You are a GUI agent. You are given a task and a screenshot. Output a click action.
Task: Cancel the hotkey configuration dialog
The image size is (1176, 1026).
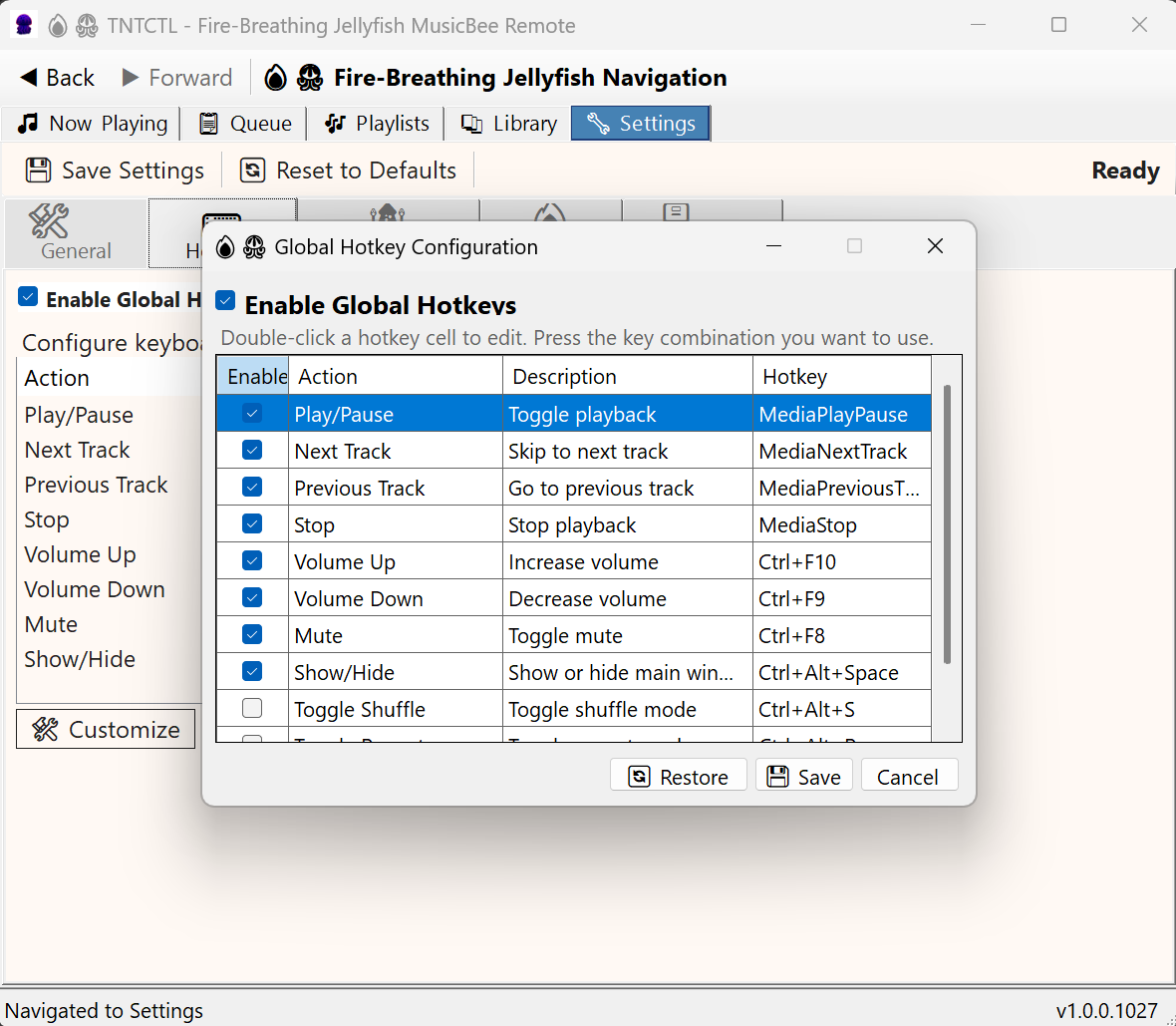pos(907,777)
